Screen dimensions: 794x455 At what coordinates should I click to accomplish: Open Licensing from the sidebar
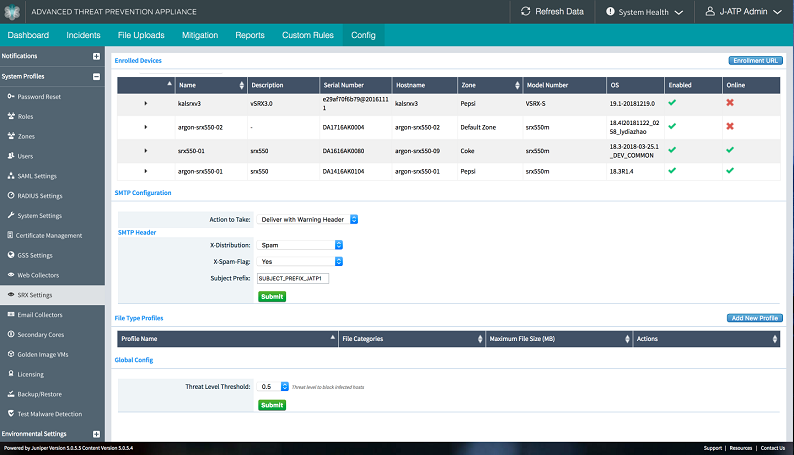pos(32,374)
